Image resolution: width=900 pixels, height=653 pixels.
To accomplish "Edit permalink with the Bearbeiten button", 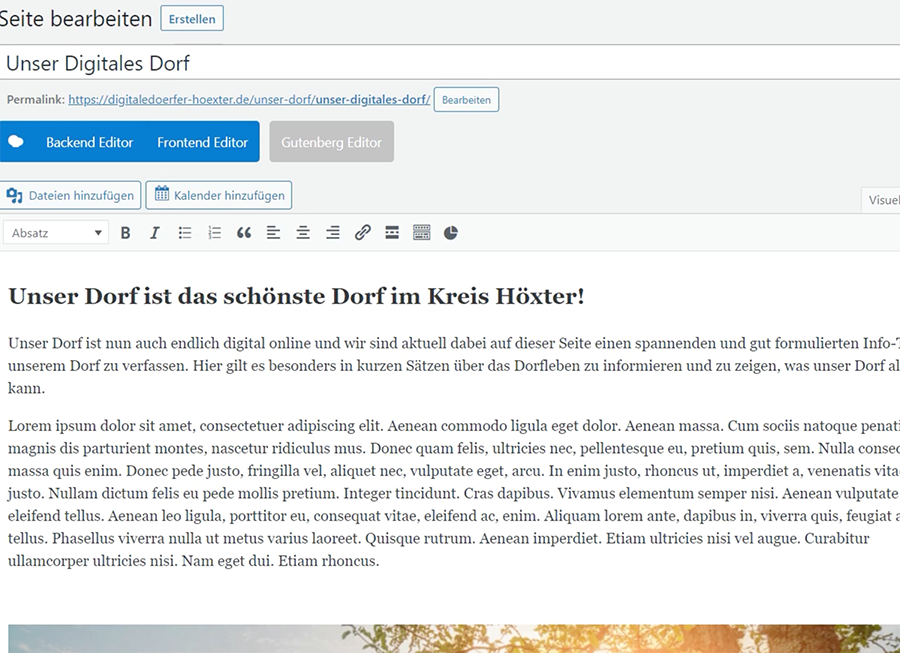I will pyautogui.click(x=466, y=100).
